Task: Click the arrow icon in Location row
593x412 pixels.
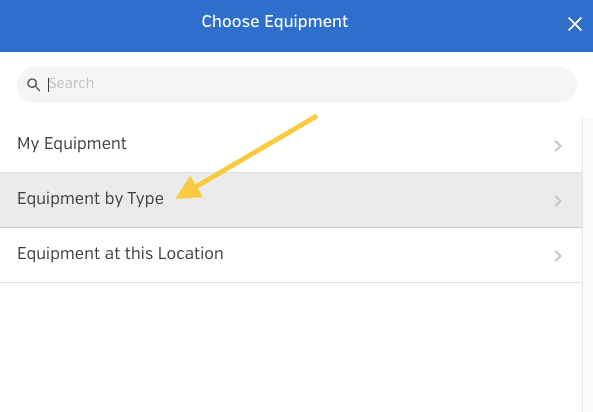Action: pos(558,256)
